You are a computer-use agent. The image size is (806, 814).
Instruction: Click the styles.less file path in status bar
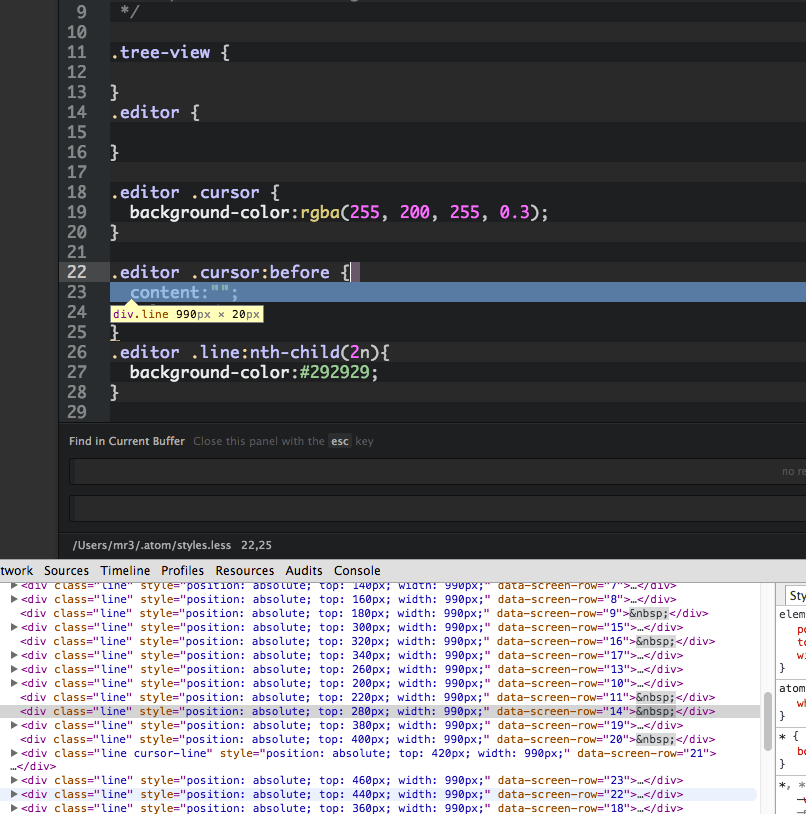click(x=152, y=546)
